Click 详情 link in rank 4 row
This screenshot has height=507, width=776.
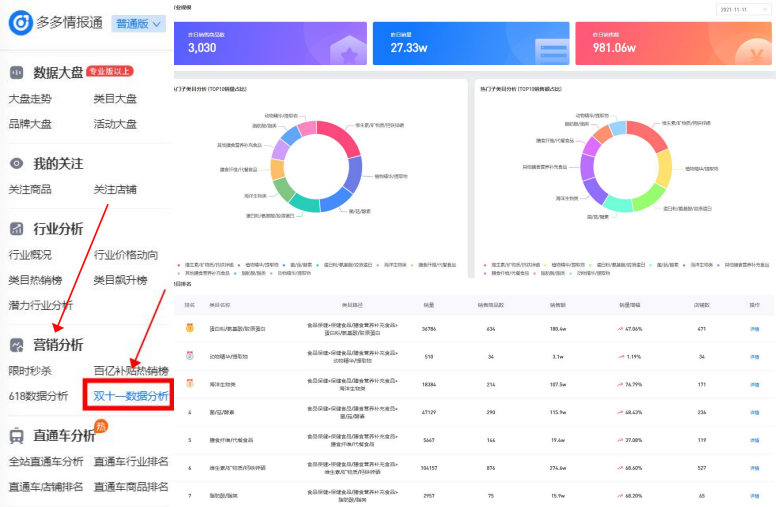coord(754,412)
